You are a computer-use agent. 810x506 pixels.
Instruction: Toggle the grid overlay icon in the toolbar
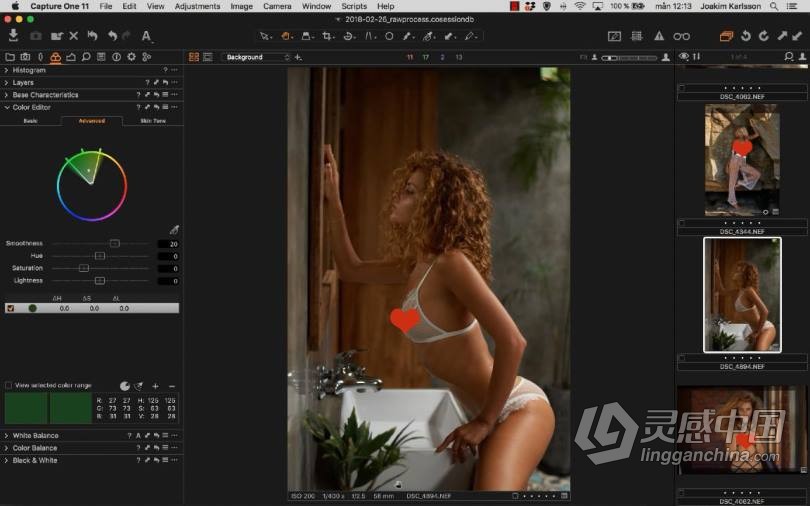coord(636,36)
